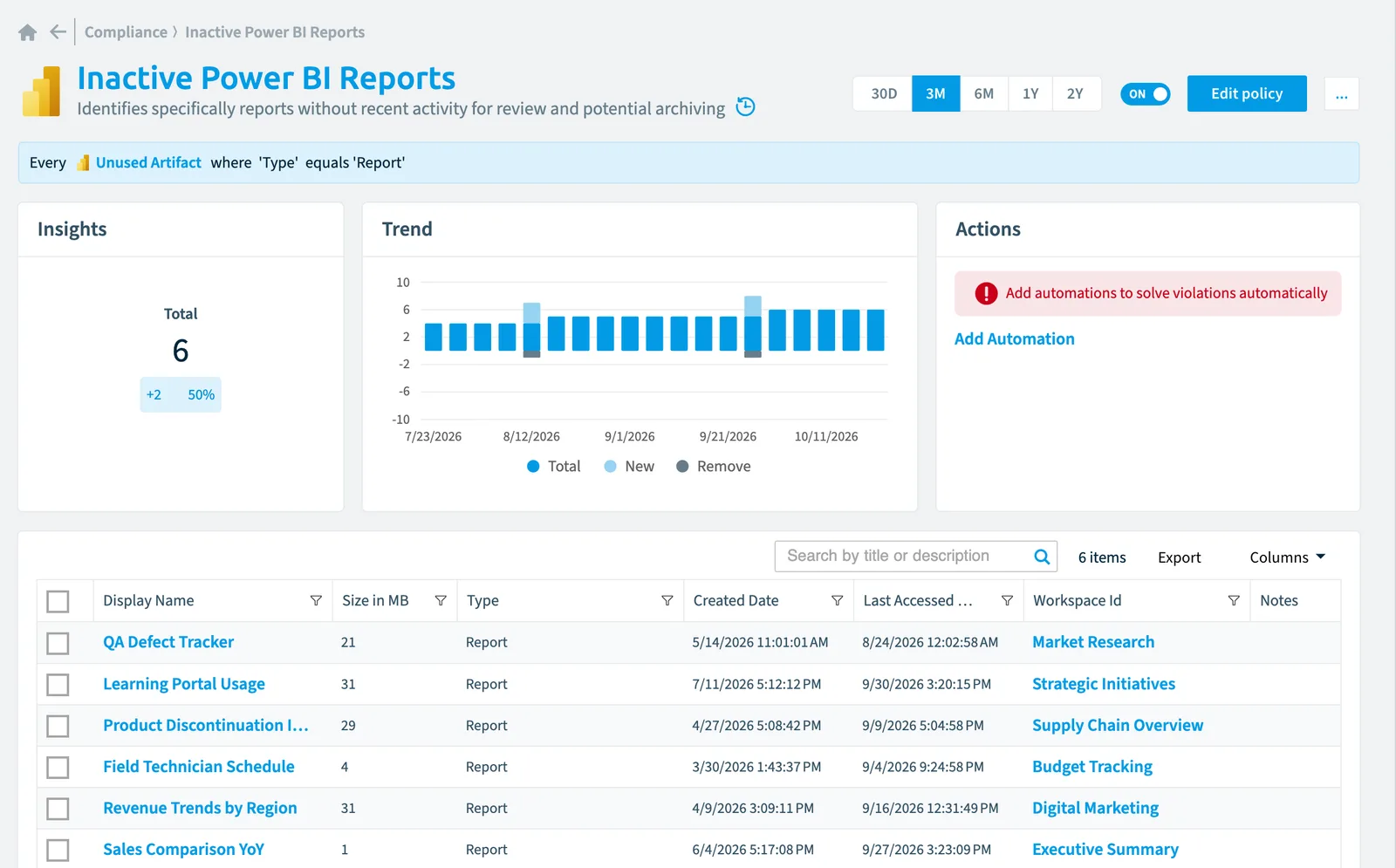
Task: Click the red alert icon in Actions
Action: 986,293
